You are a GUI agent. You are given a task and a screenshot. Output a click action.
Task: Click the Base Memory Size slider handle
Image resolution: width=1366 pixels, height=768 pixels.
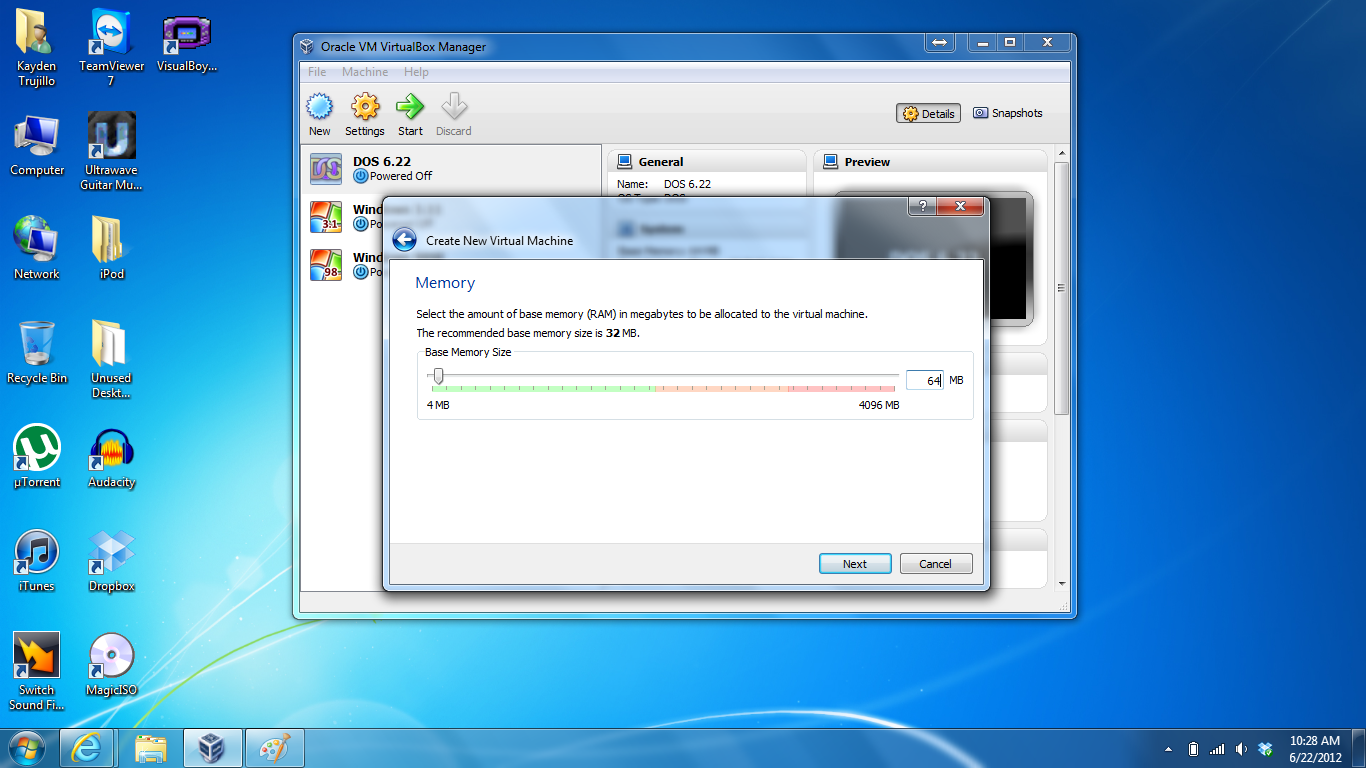coord(438,376)
